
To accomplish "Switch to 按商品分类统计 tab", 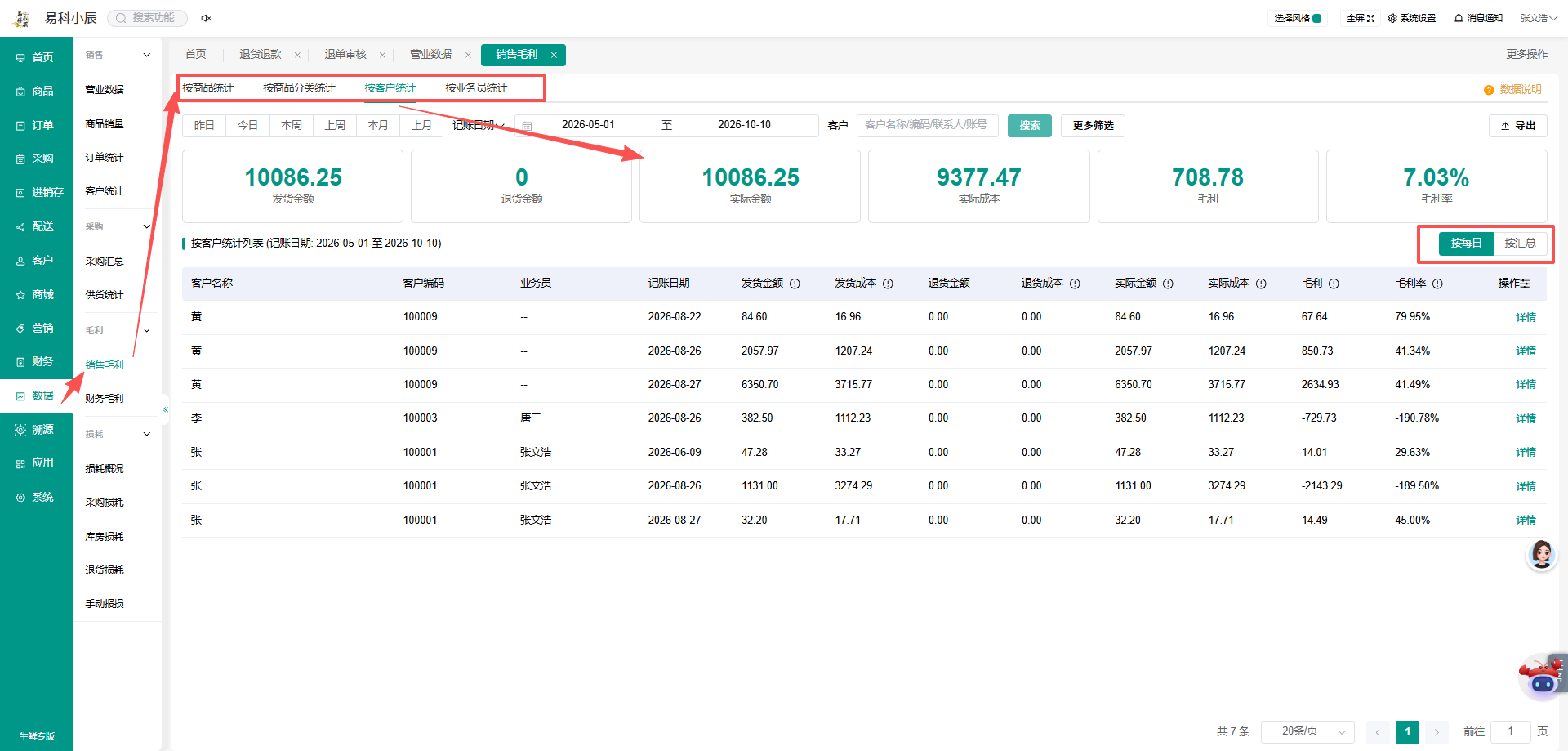I will click(299, 87).
